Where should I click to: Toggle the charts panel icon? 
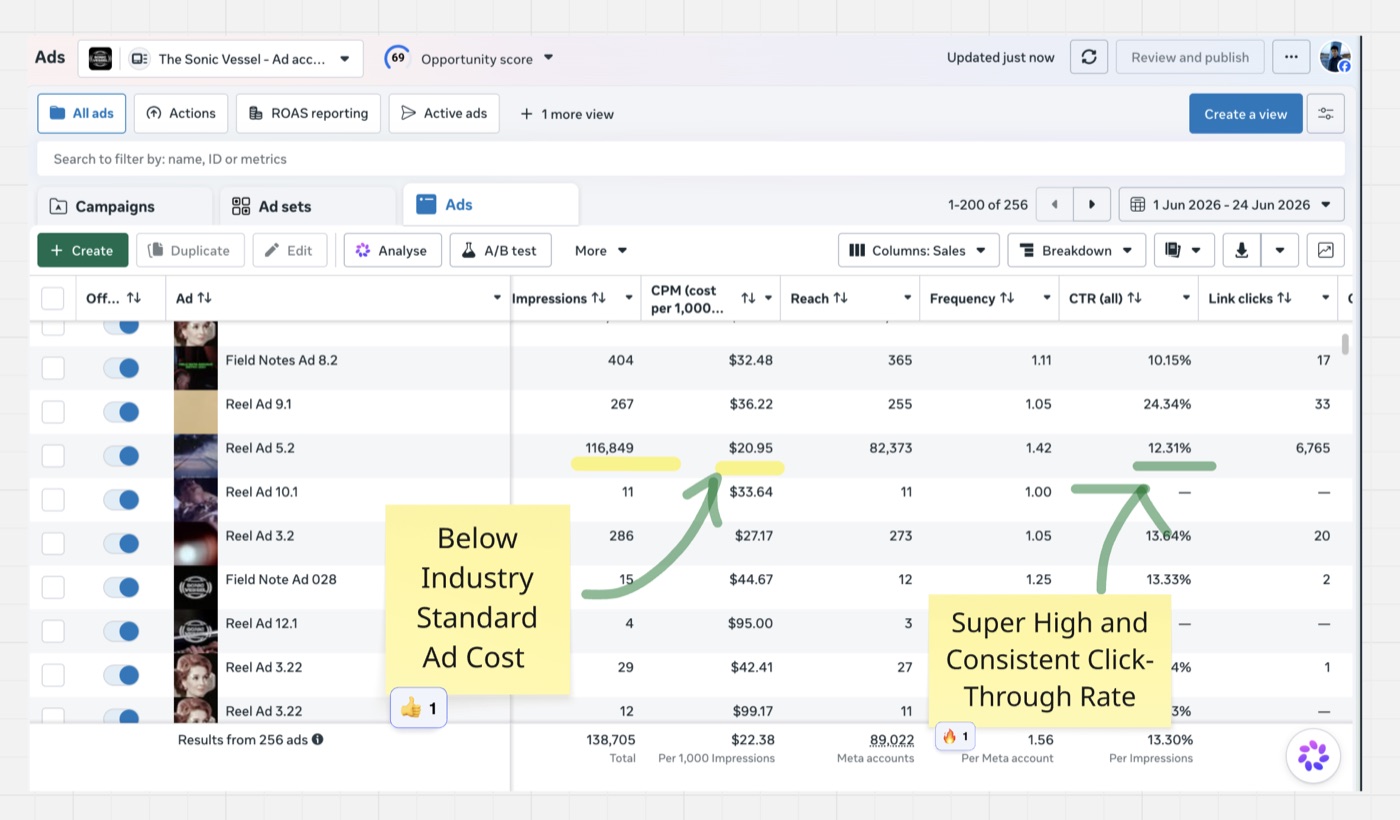[x=1325, y=250]
